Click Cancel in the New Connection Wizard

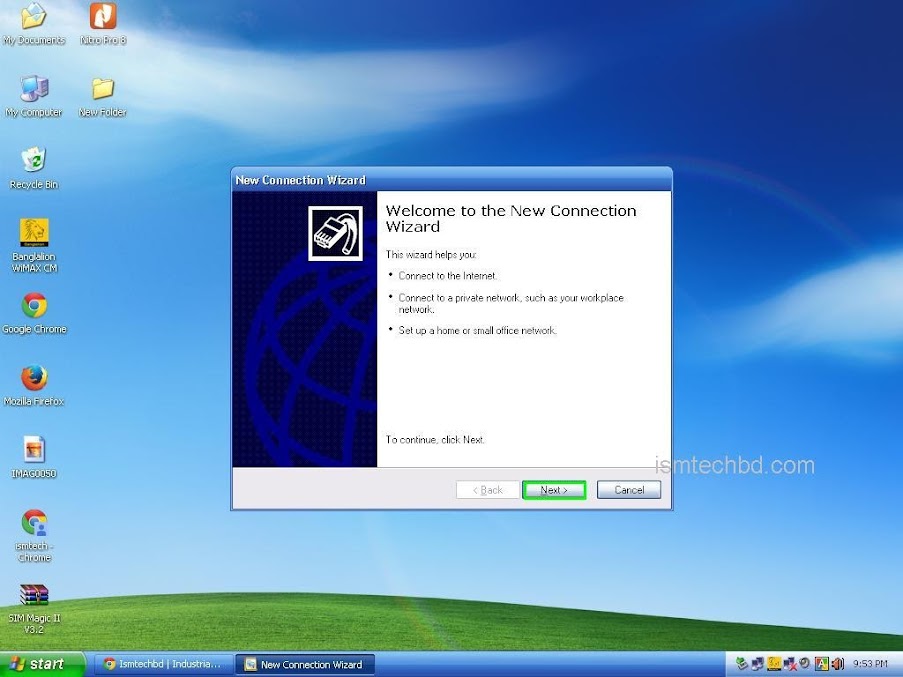(x=629, y=490)
